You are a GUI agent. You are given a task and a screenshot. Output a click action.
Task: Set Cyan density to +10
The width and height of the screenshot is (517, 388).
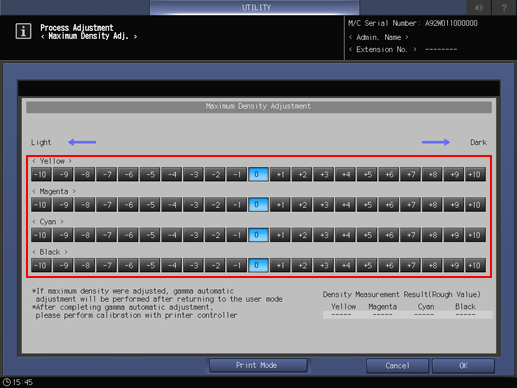[x=475, y=235]
